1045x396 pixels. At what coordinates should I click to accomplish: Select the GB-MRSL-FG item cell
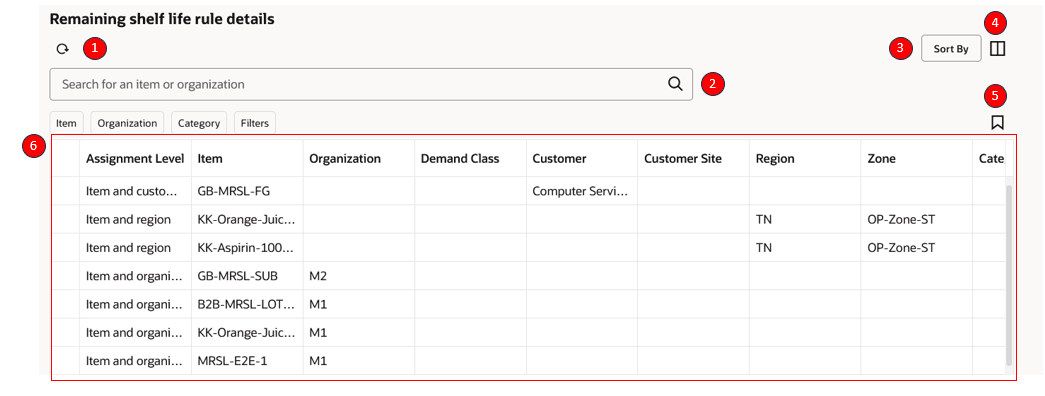click(247, 191)
